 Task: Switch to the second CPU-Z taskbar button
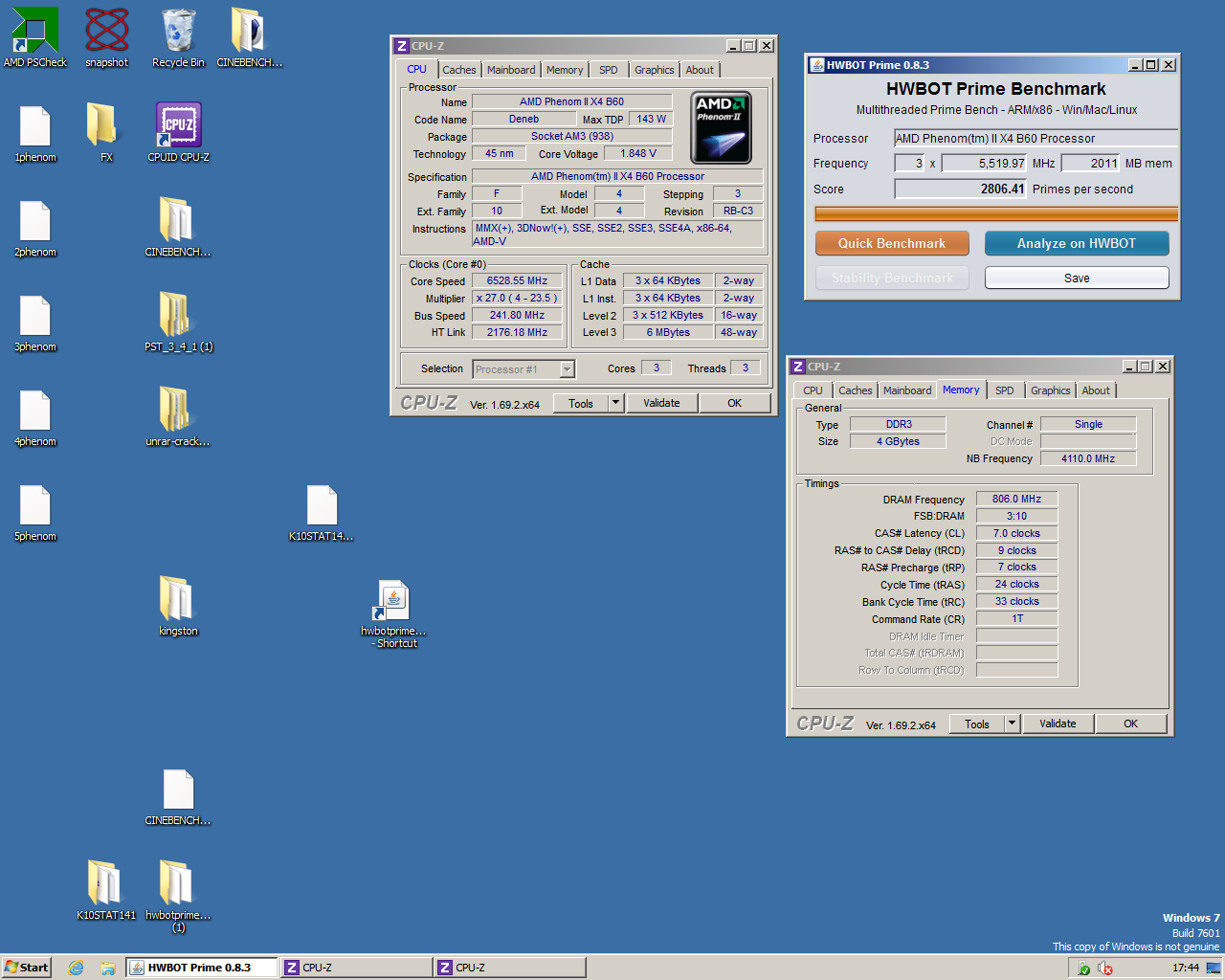509,968
